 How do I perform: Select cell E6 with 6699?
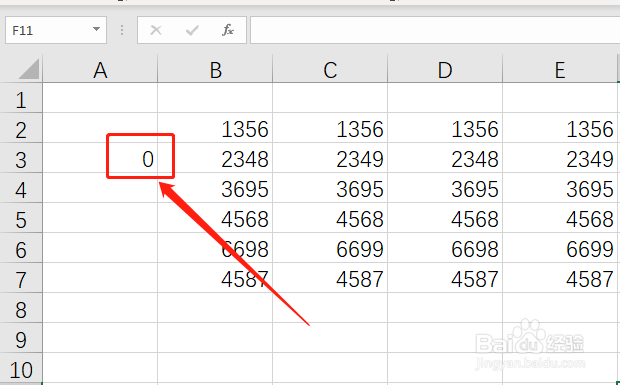(x=560, y=248)
